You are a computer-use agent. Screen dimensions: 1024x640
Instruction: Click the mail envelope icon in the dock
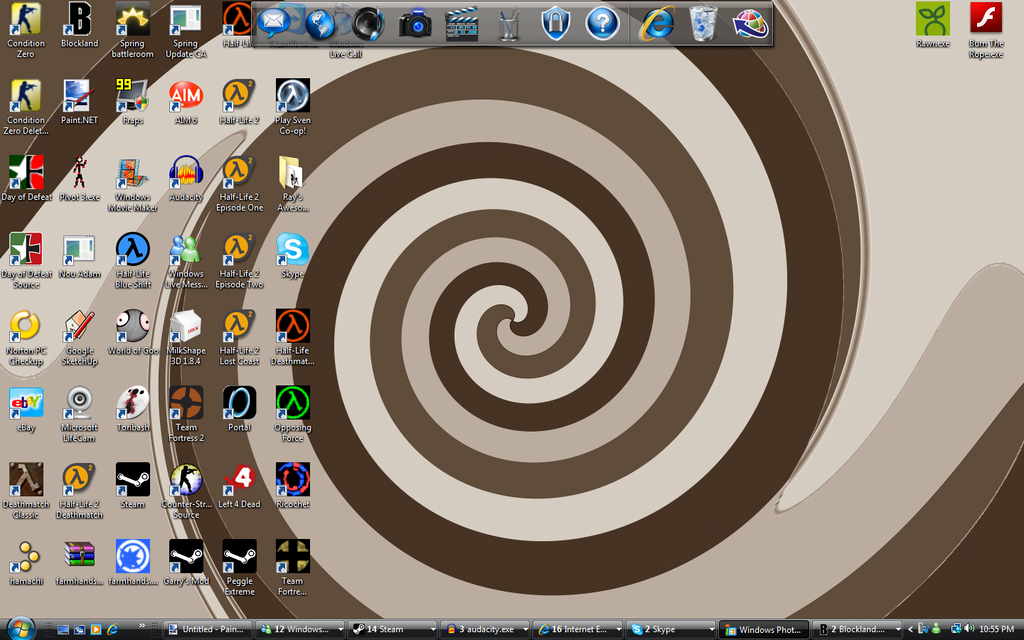click(274, 23)
